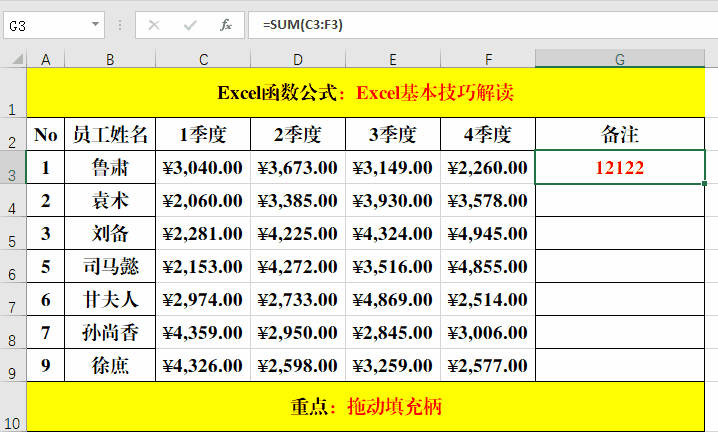Click cell with ¥3,006.00
The width and height of the screenshot is (718, 432).
click(488, 332)
